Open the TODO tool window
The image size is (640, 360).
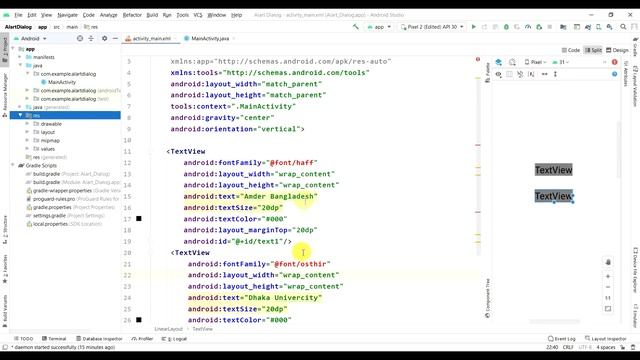(24, 339)
